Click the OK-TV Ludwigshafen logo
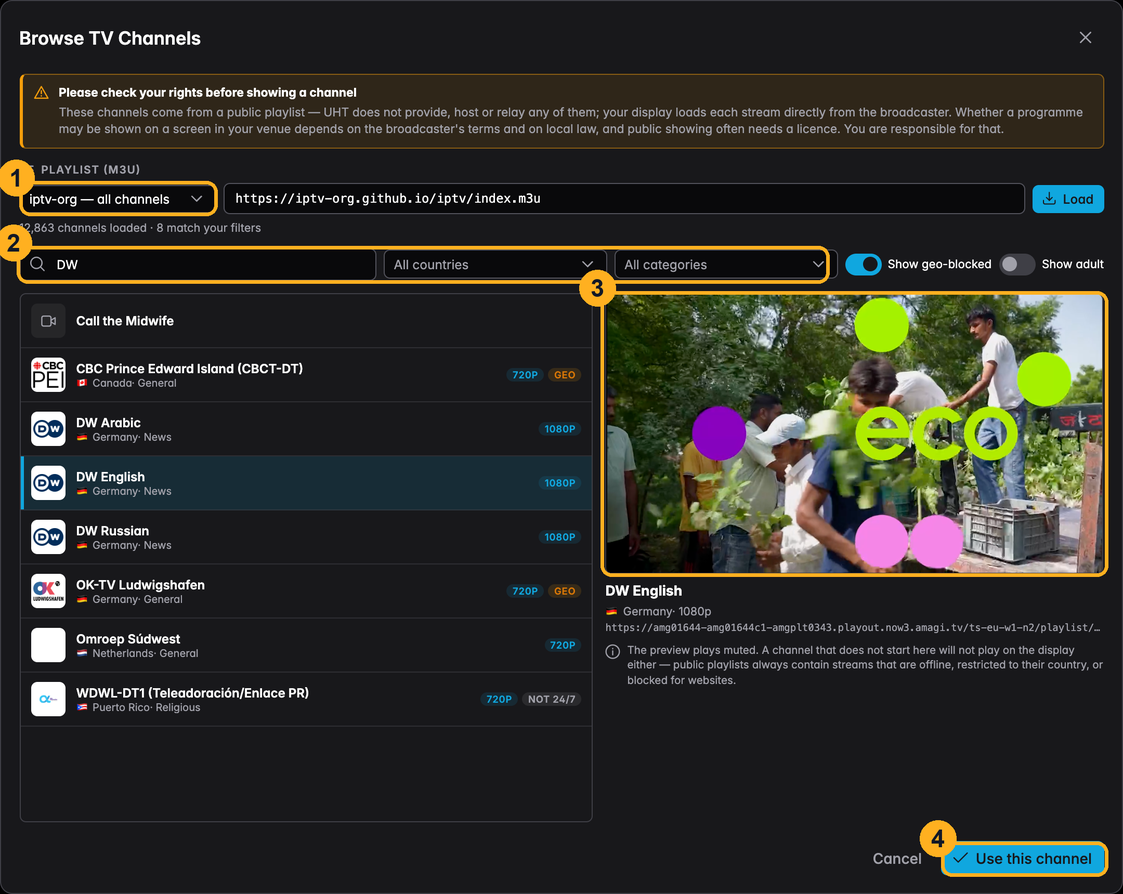This screenshot has height=894, width=1123. coord(48,591)
